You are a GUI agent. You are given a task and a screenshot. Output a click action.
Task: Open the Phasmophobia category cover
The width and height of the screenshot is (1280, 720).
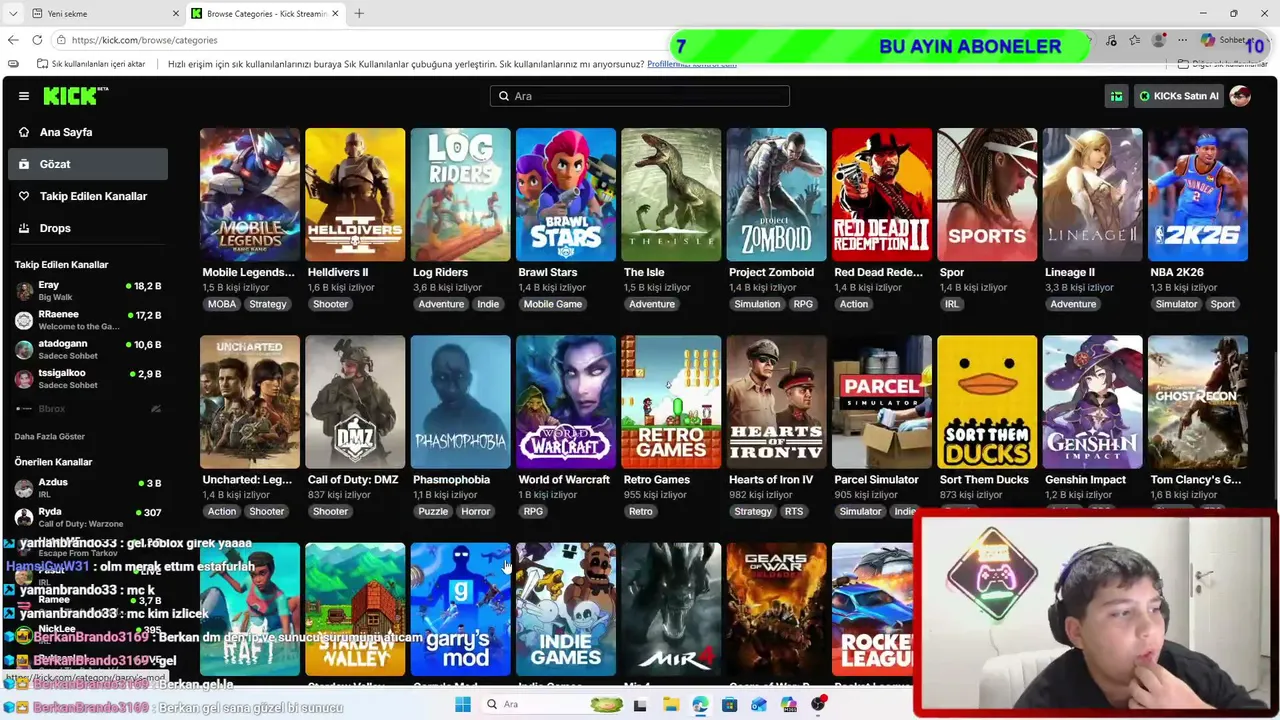point(460,402)
